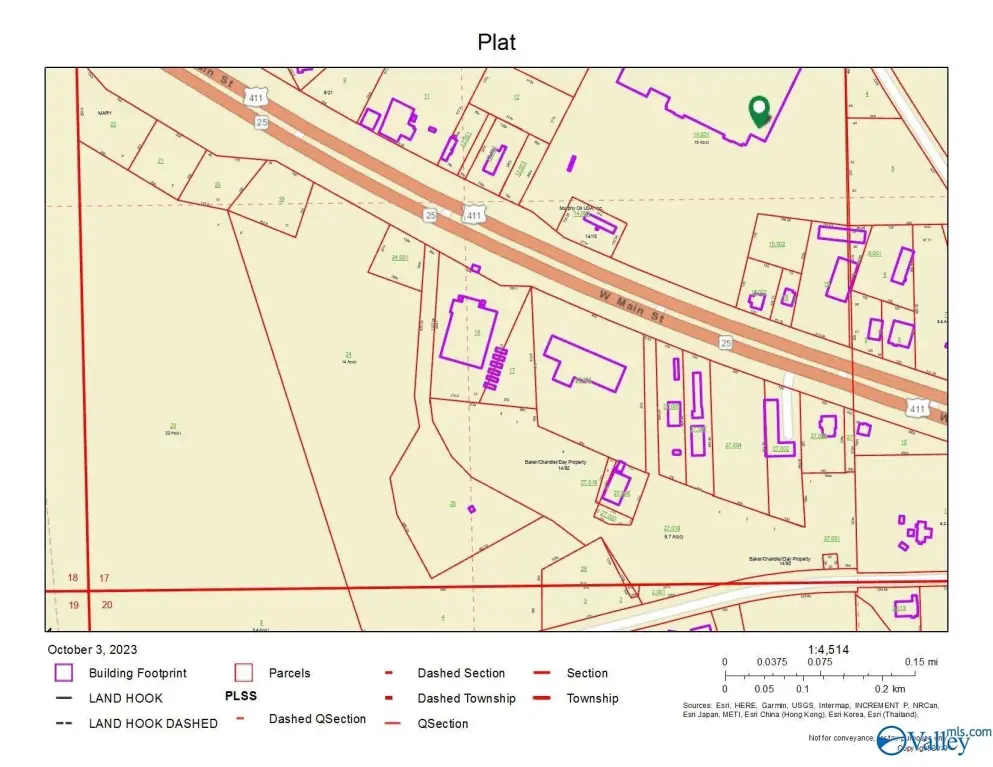Click the 411 shield paired horizontally with 25
Screen dimensions: 993x767
point(473,215)
